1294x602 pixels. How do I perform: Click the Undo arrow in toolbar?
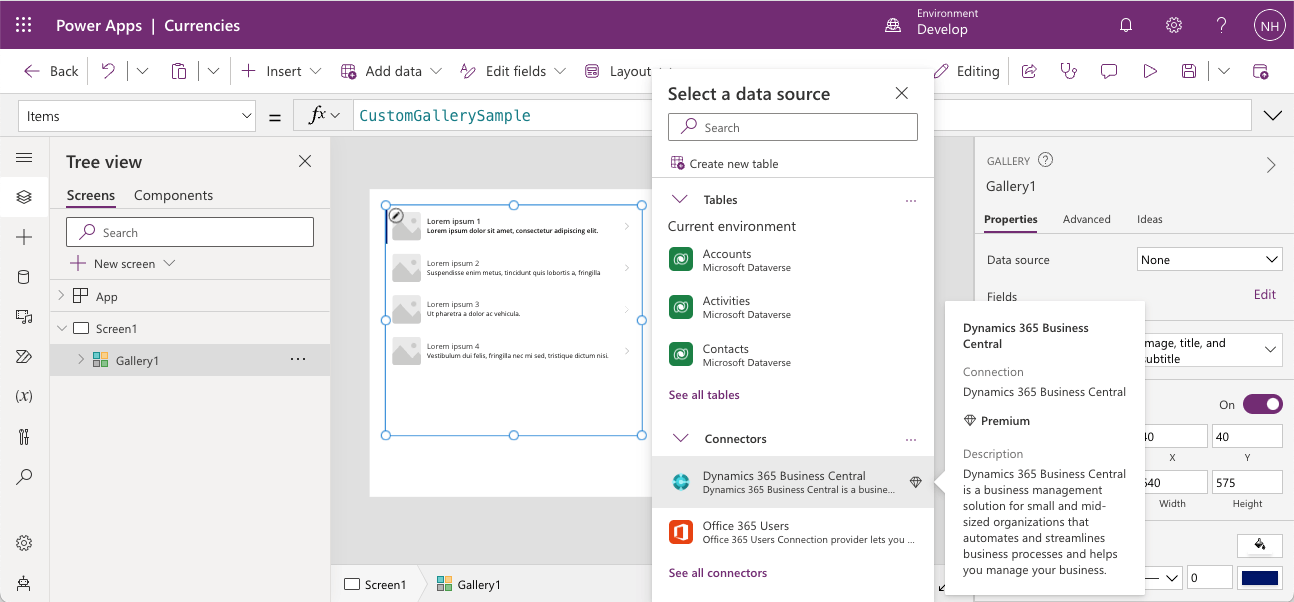click(x=108, y=71)
